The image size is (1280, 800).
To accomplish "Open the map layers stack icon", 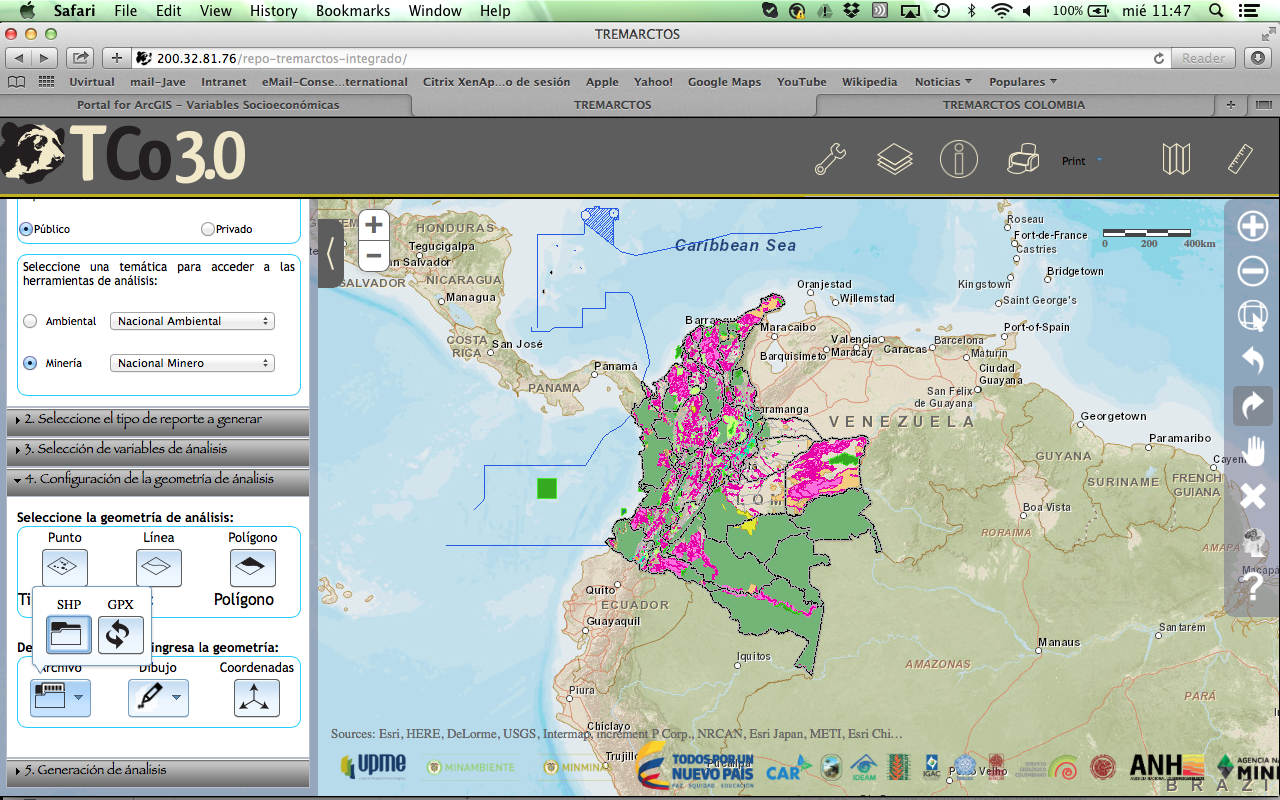I will pos(895,160).
